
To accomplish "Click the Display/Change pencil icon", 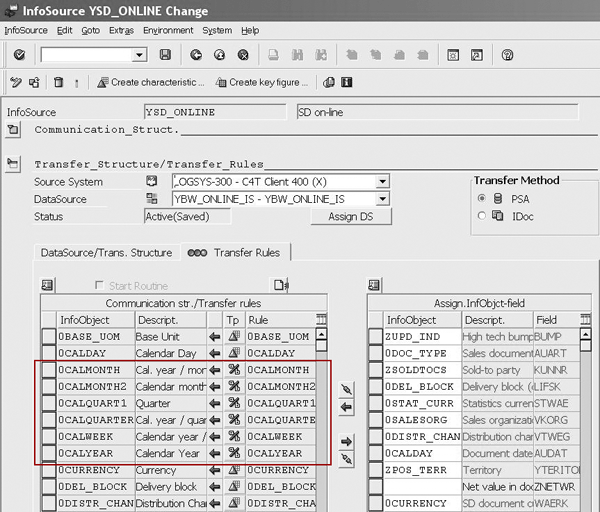I will [16, 82].
